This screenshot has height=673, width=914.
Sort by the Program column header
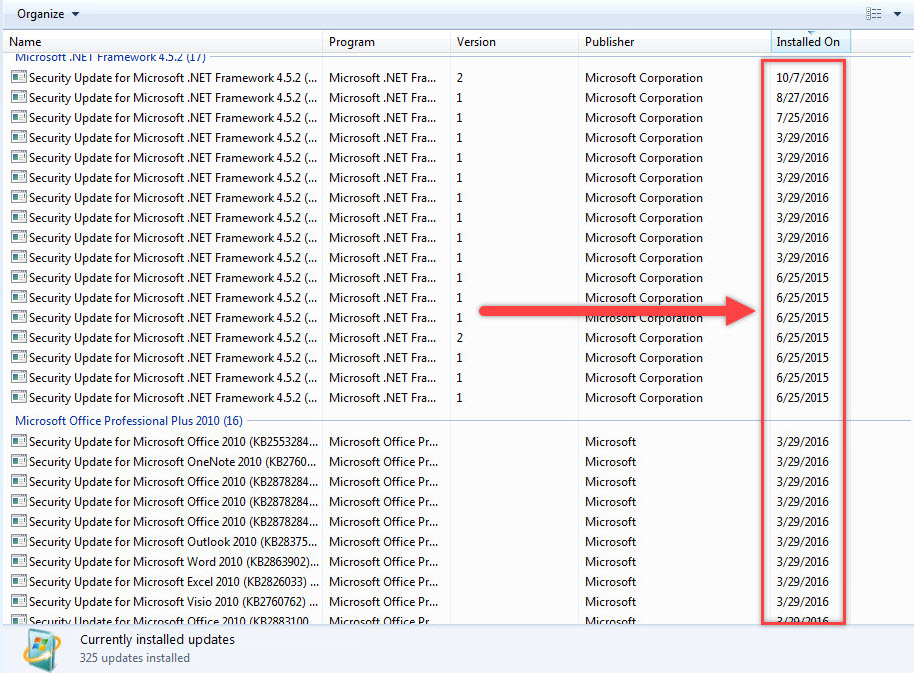(x=385, y=42)
